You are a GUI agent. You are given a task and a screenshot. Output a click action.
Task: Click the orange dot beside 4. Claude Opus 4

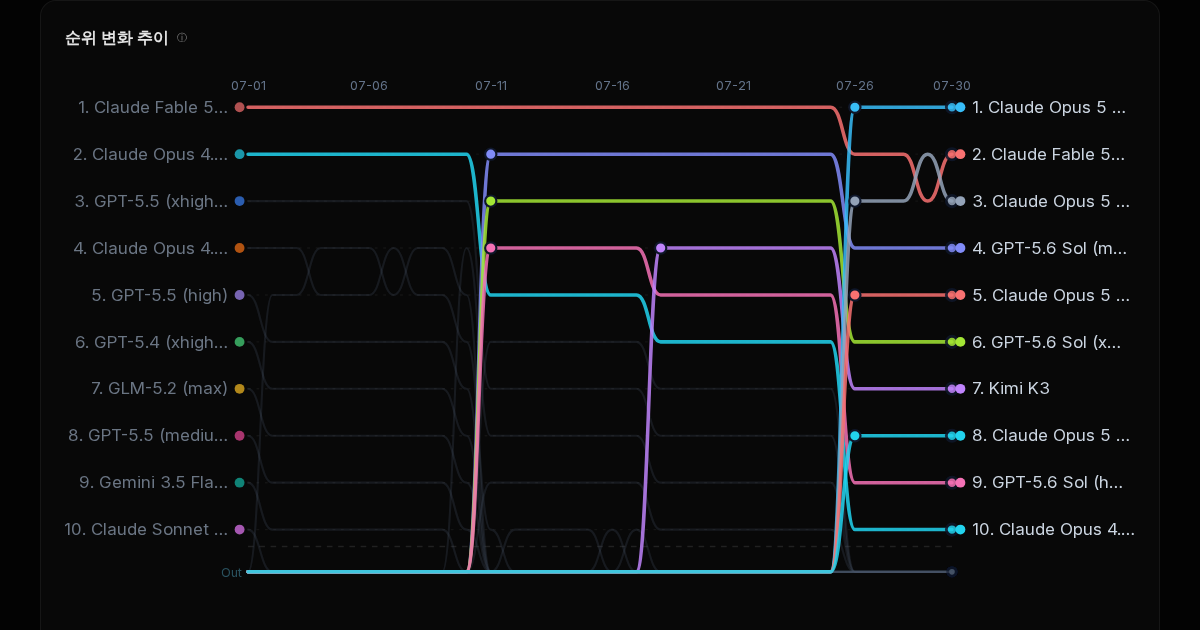click(x=239, y=248)
